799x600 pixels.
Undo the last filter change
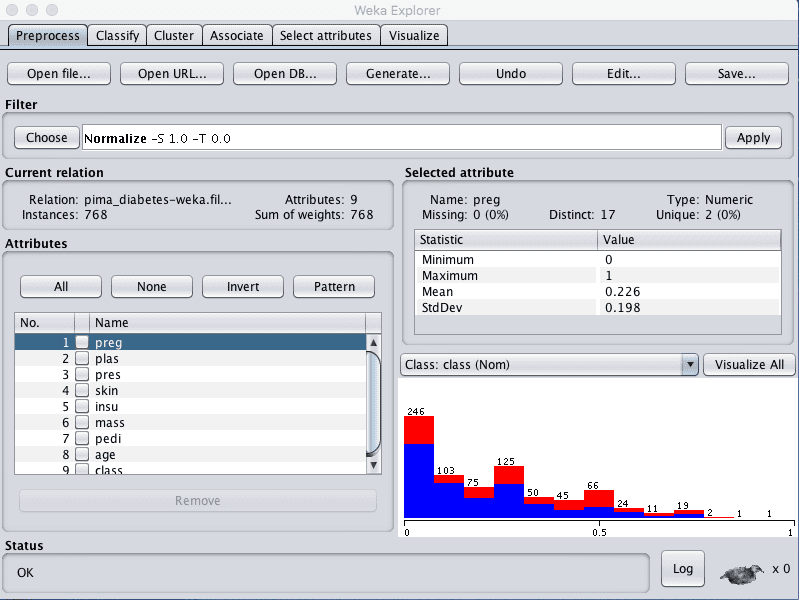point(511,74)
